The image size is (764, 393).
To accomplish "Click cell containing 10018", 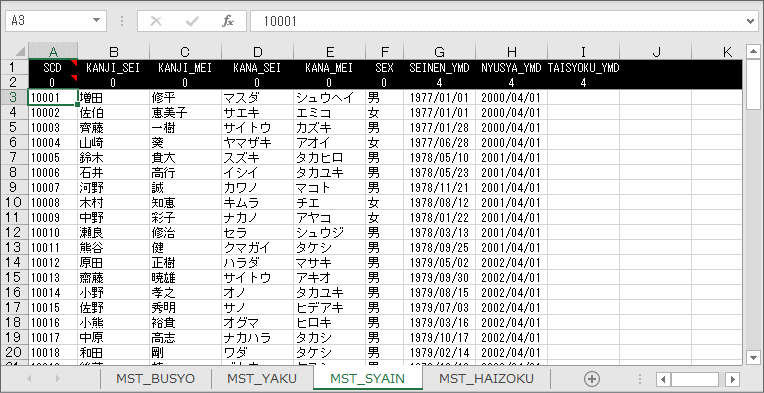I will click(53, 352).
